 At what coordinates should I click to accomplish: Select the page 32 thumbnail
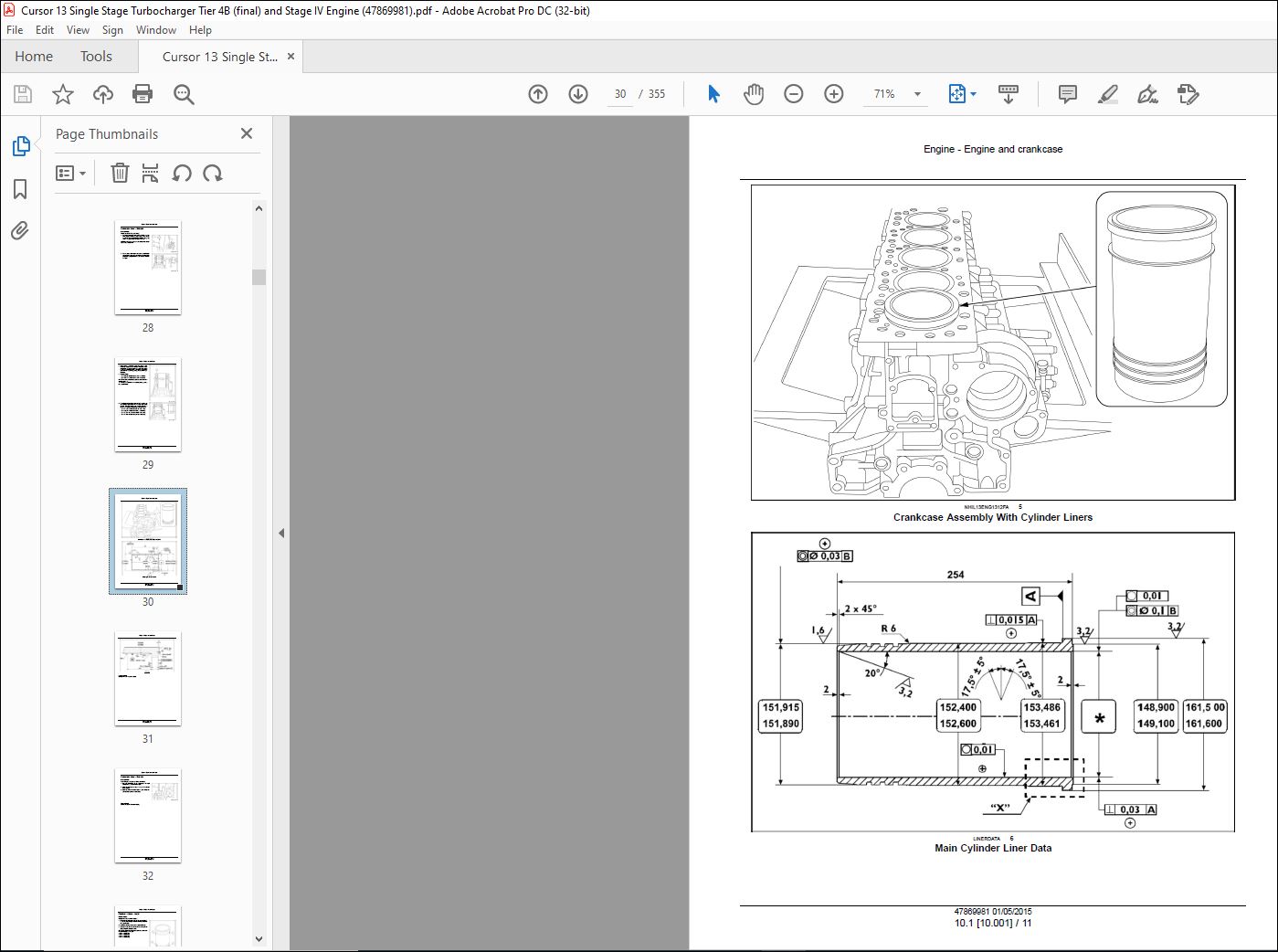tap(148, 816)
